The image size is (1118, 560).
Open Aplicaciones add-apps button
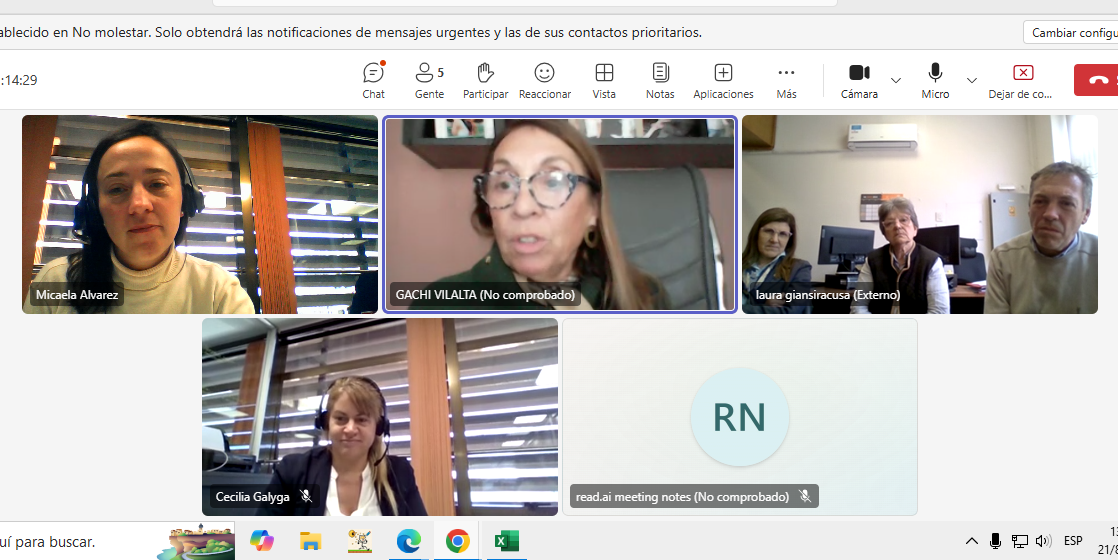(x=723, y=81)
